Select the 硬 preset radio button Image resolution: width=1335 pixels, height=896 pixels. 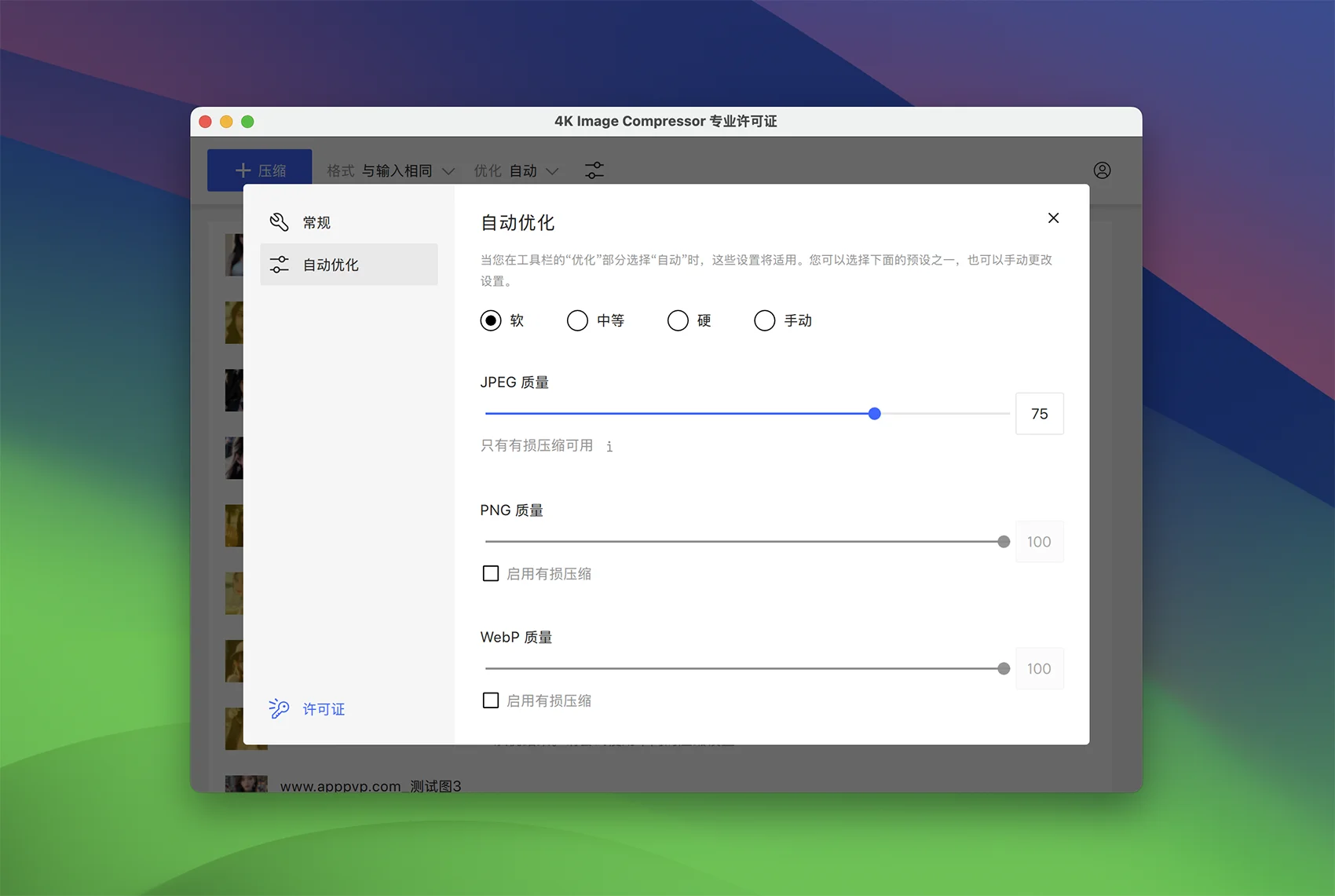click(678, 320)
